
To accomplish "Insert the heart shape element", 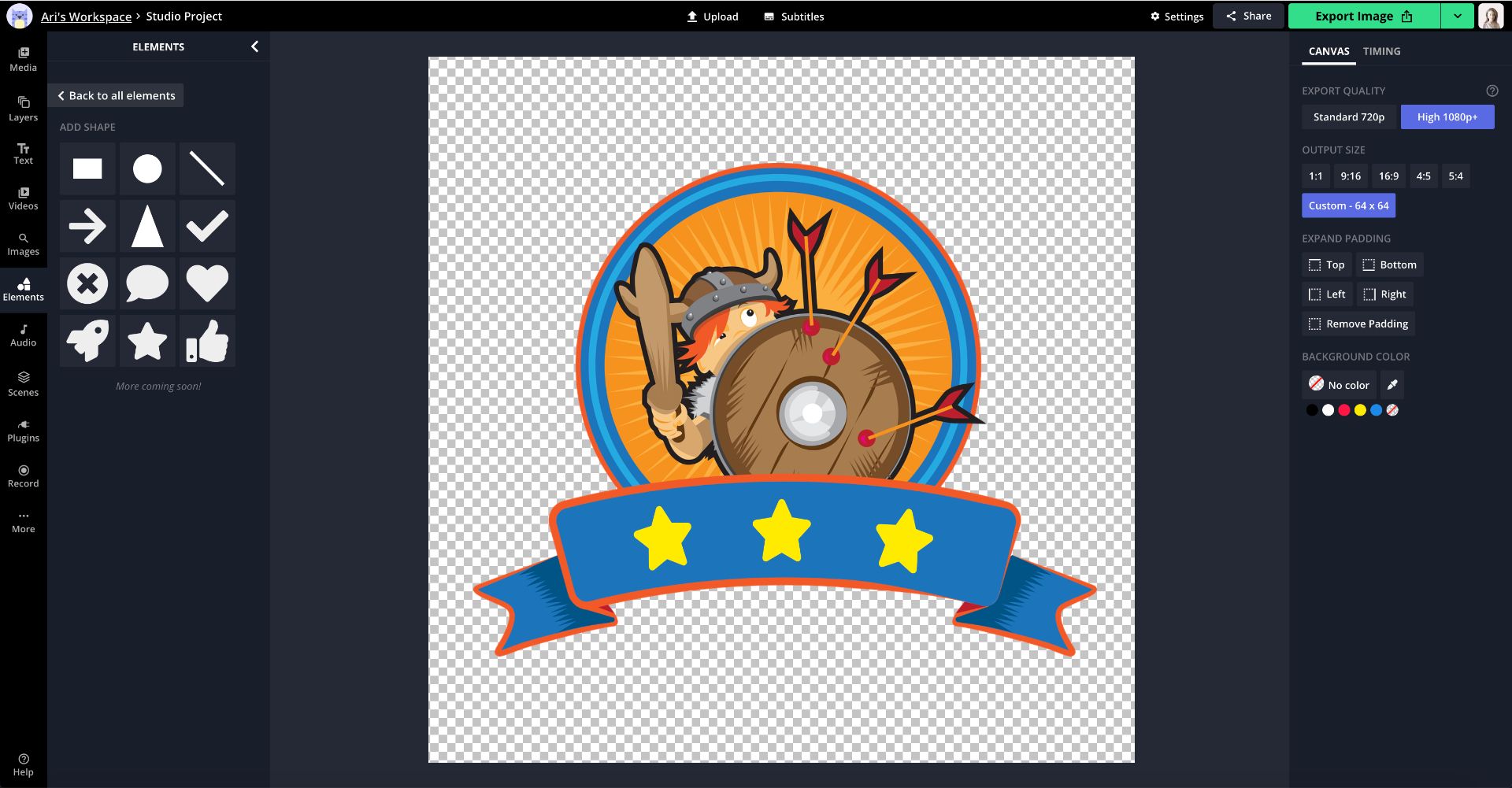I will [x=207, y=283].
